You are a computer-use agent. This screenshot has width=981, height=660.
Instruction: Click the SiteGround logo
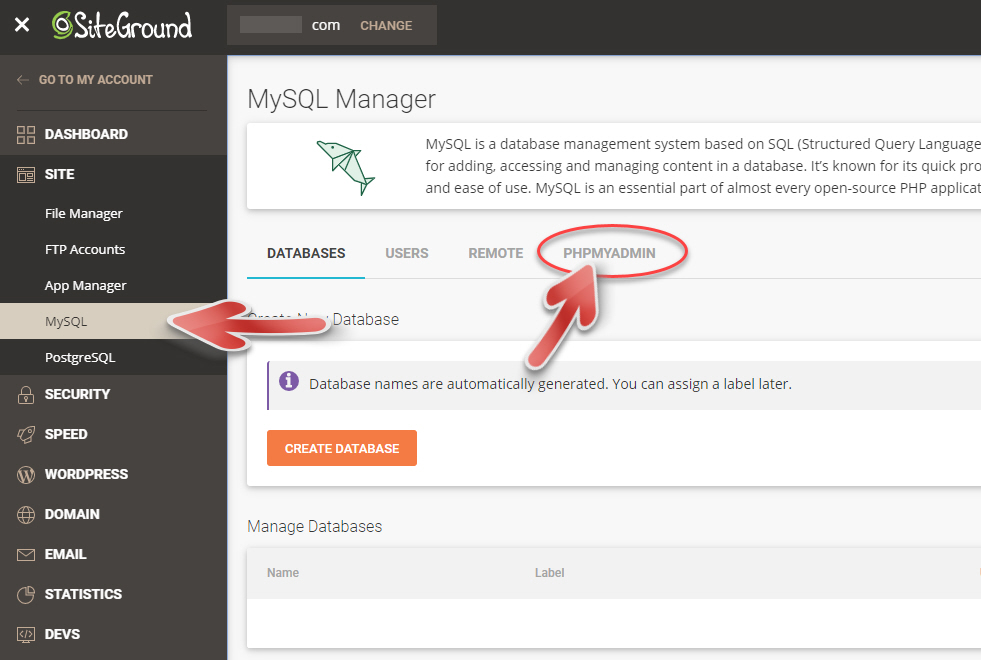pos(122,26)
